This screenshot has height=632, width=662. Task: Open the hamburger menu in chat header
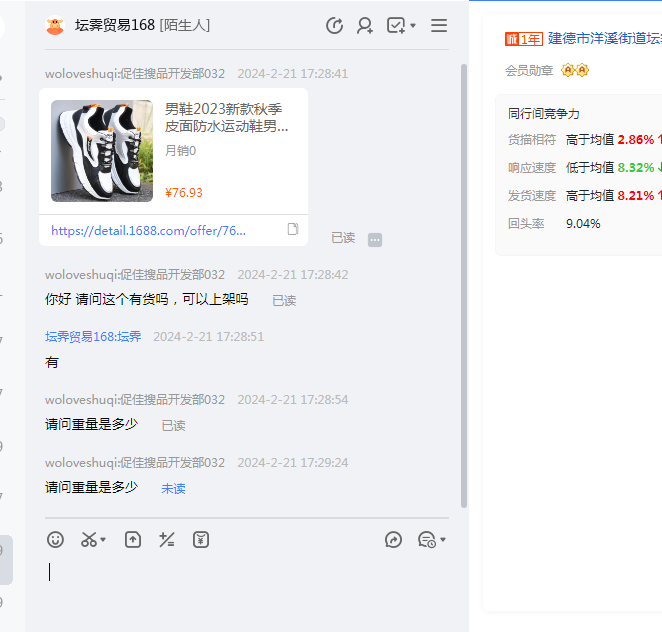[x=439, y=26]
